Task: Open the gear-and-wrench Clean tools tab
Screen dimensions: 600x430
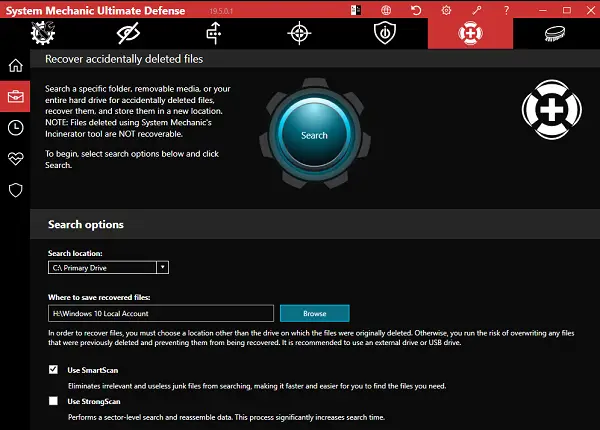Action: (43, 33)
